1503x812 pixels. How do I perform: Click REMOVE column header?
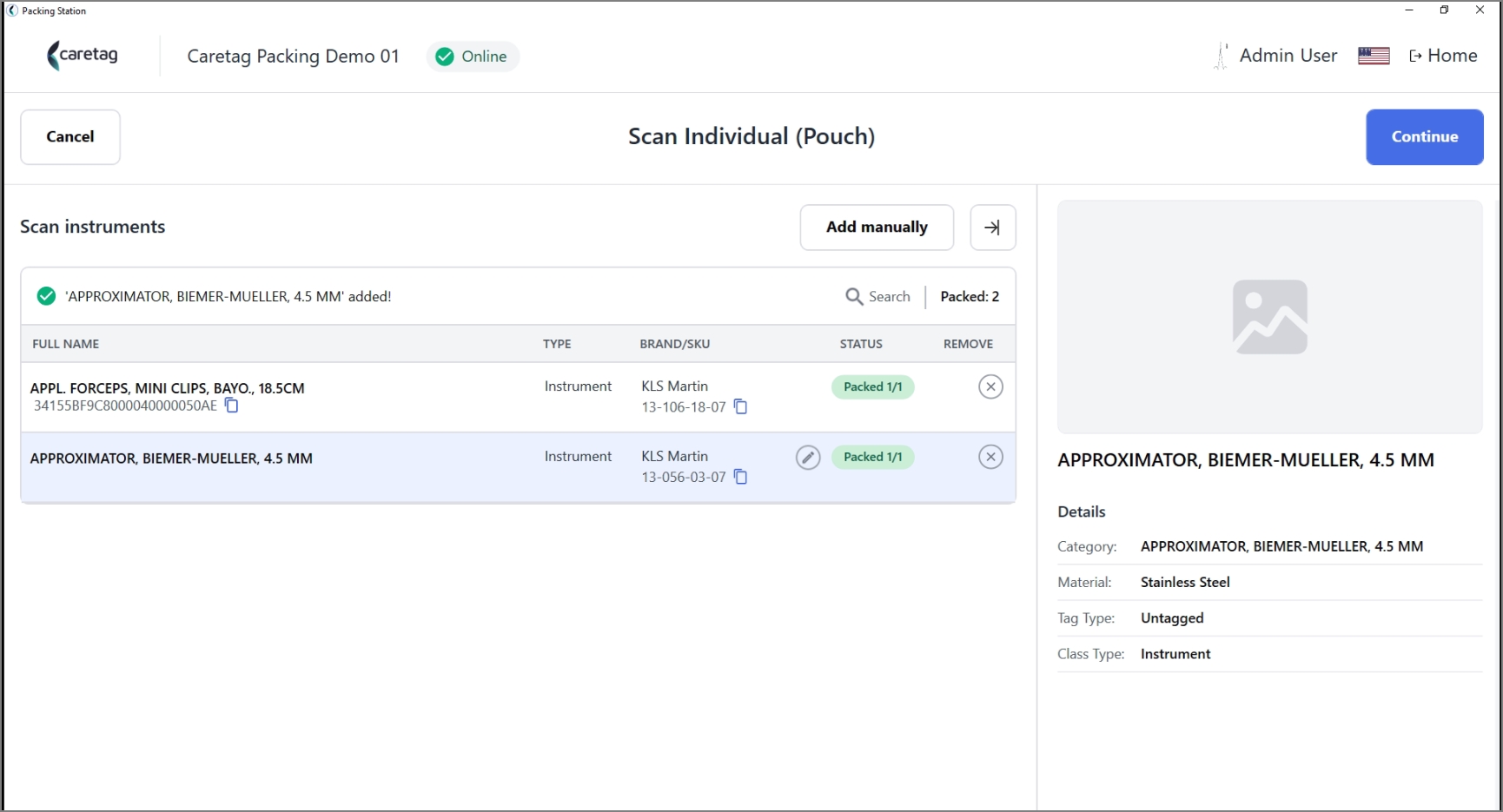(968, 344)
